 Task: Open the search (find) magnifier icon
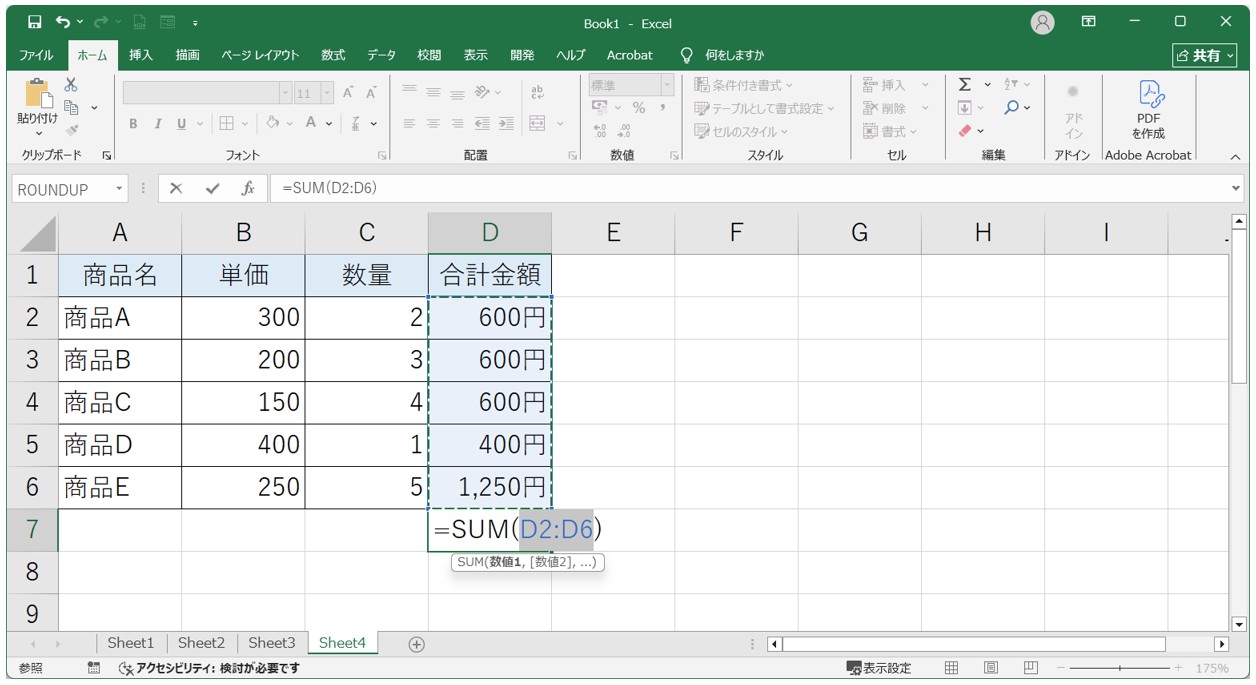(1012, 107)
